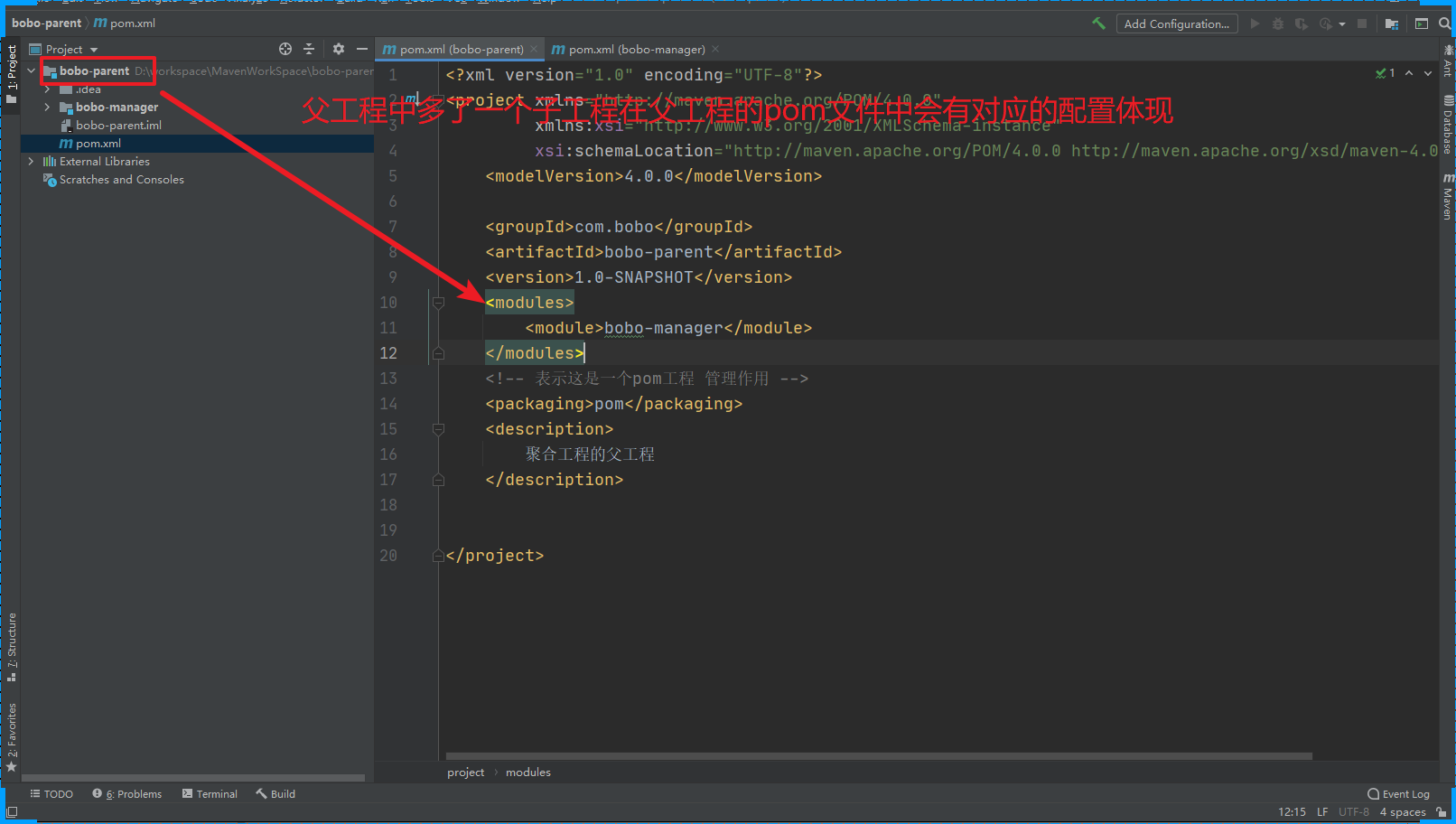Viewport: 1456px width, 824px height.
Task: Expand the .idea folder
Action: pos(47,89)
